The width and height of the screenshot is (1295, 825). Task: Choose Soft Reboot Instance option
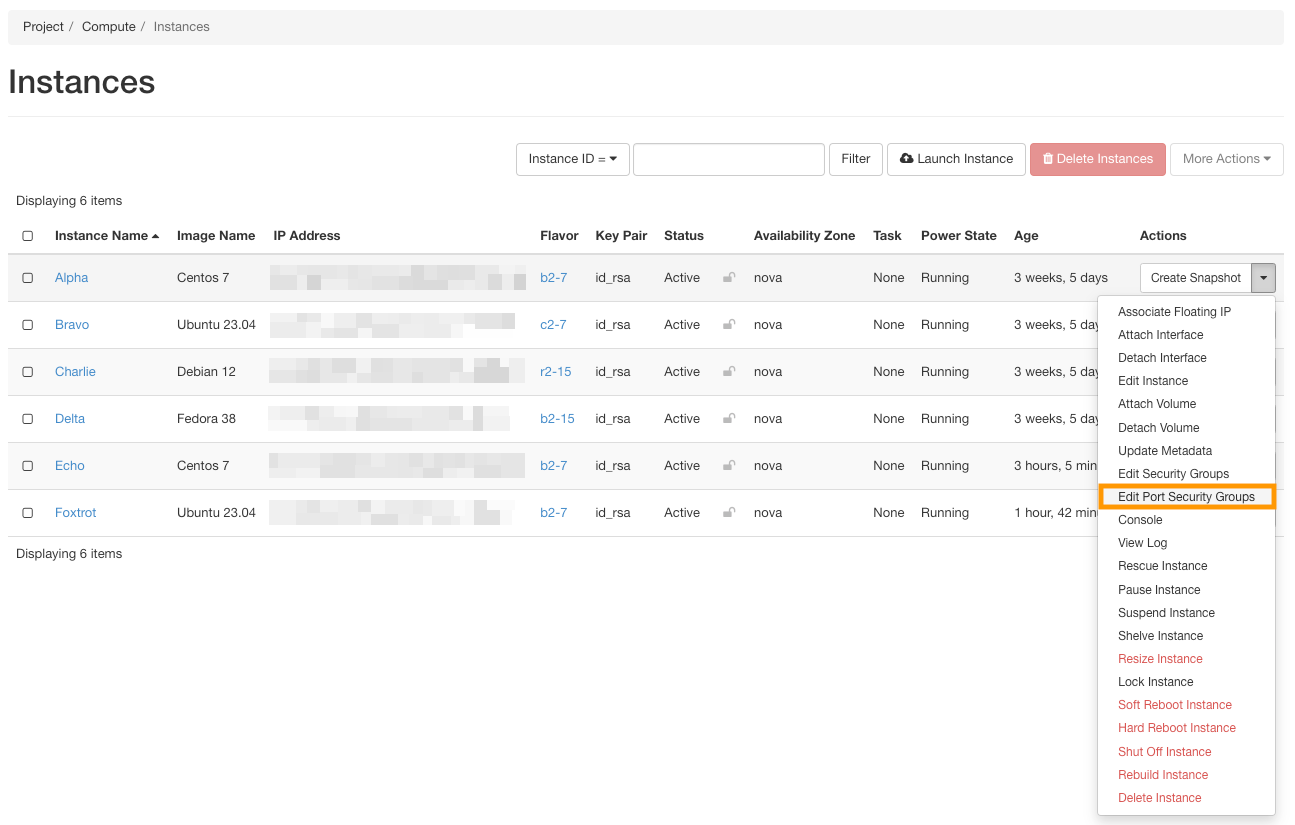[1174, 705]
